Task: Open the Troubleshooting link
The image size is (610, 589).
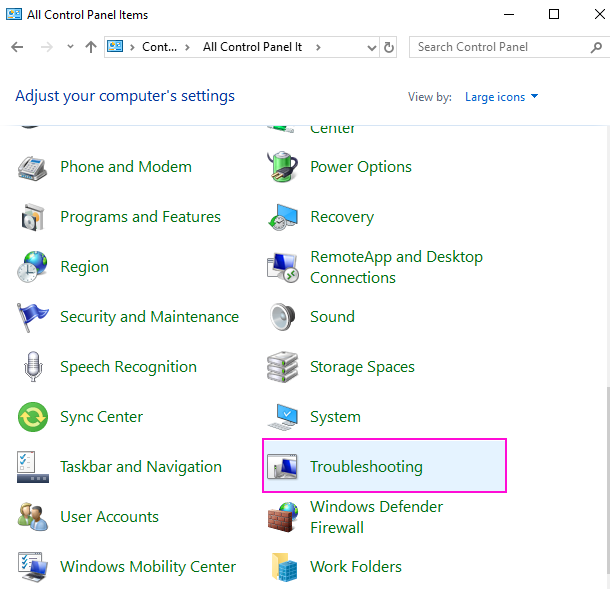Action: tap(366, 467)
